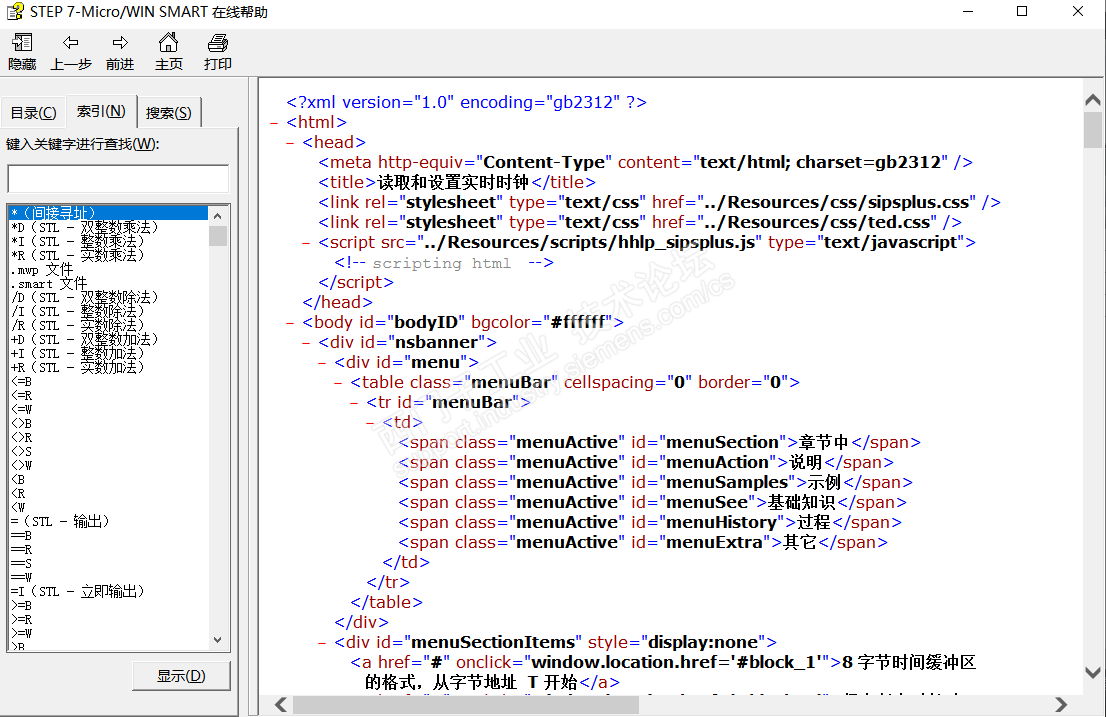This screenshot has width=1106, height=717.
Task: Click the menuExtra span text 其它
Action: click(x=800, y=542)
